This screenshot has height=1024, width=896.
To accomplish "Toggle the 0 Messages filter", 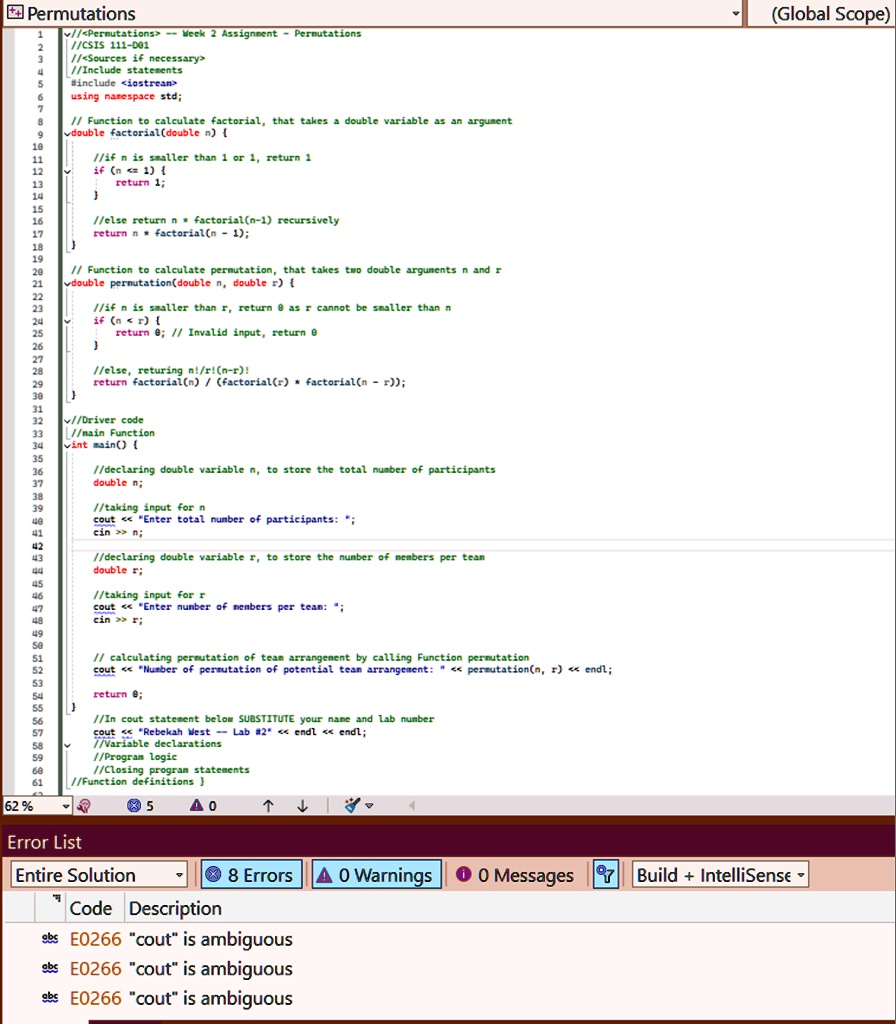I will point(515,875).
